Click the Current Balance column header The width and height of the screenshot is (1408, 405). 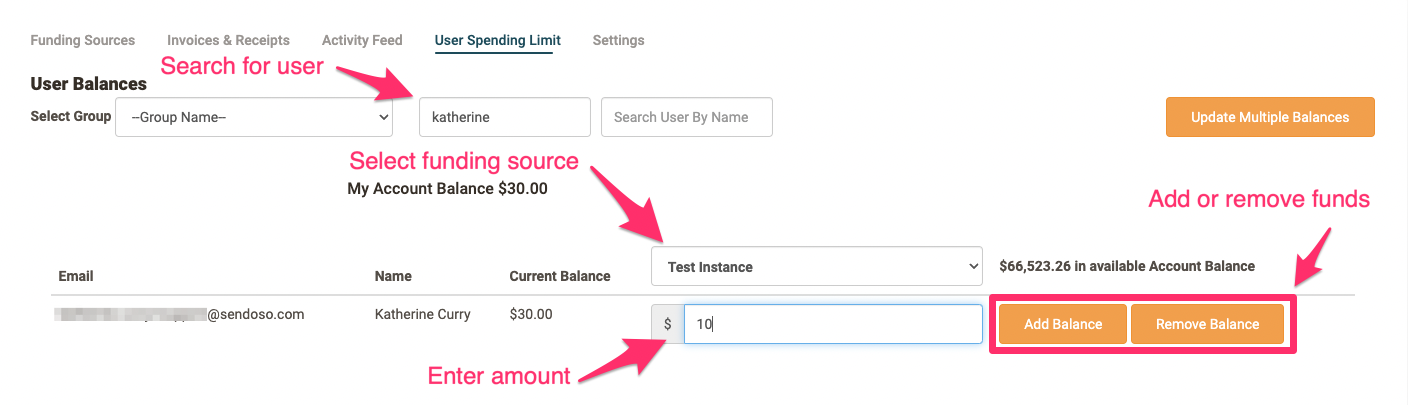click(560, 276)
